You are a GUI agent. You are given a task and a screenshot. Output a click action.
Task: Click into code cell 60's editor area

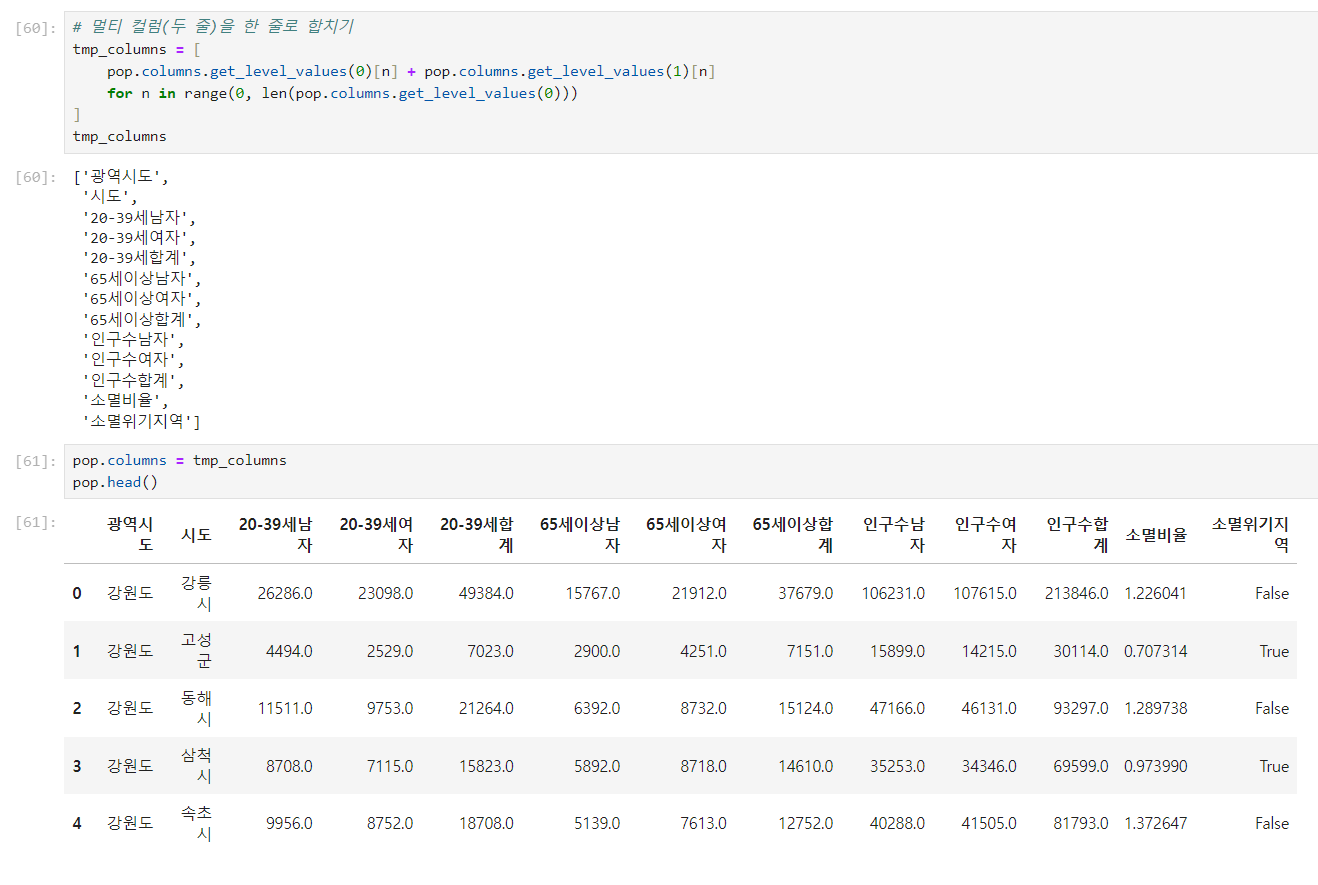[691, 82]
